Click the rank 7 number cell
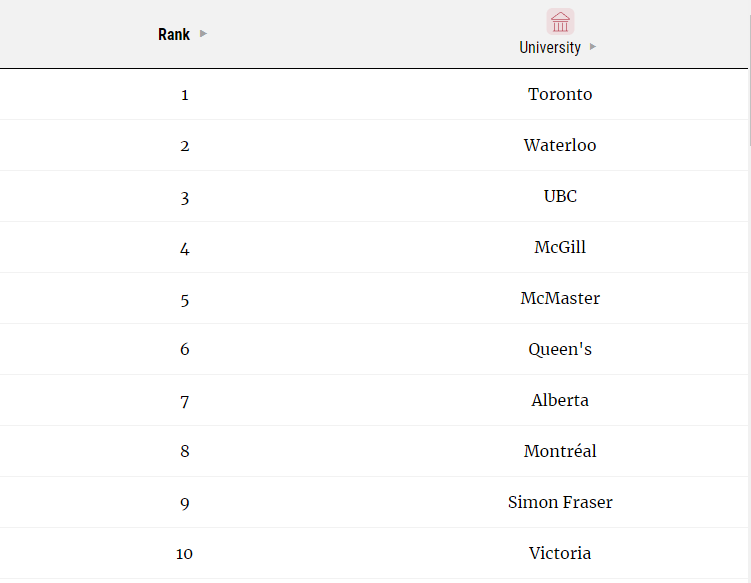This screenshot has height=583, width=751. coord(185,402)
